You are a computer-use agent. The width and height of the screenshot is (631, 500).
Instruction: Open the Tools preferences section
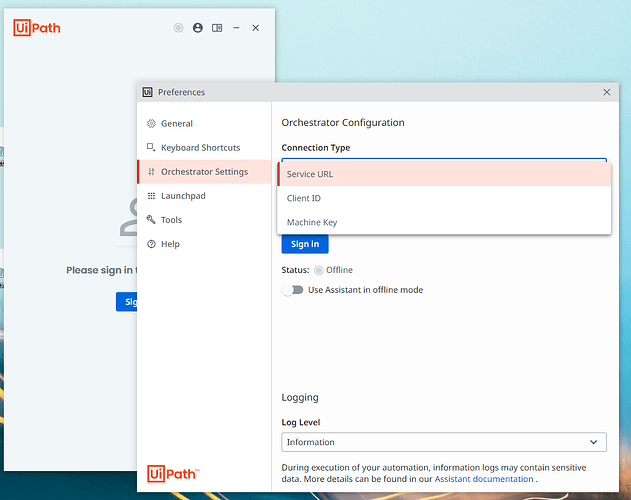[x=204, y=220]
